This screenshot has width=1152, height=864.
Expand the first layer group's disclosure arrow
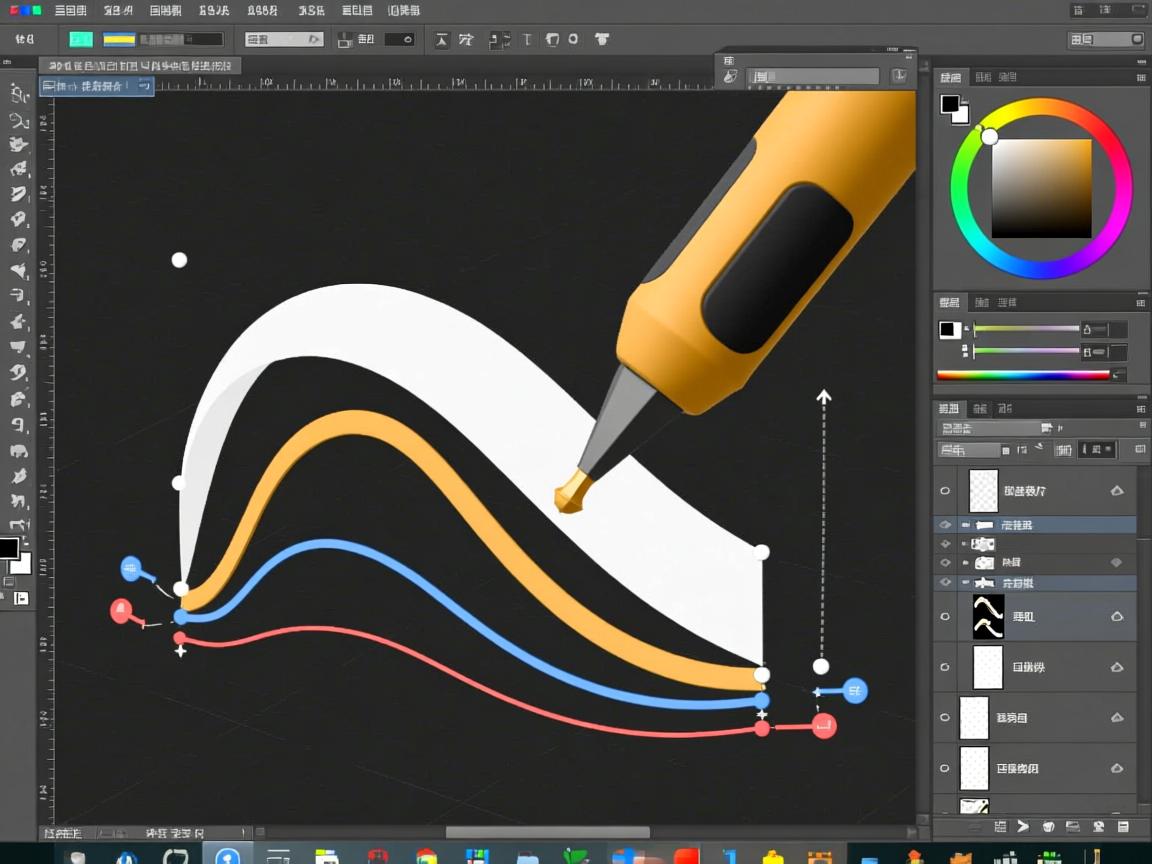(x=965, y=525)
